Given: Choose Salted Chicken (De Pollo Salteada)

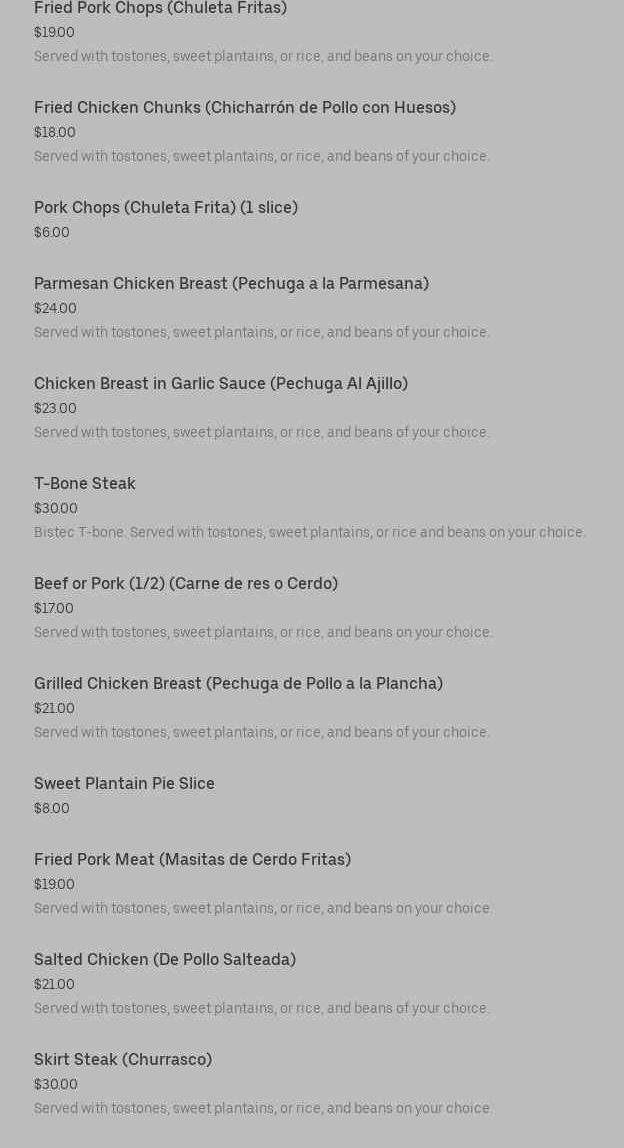Looking at the screenshot, I should point(165,960).
